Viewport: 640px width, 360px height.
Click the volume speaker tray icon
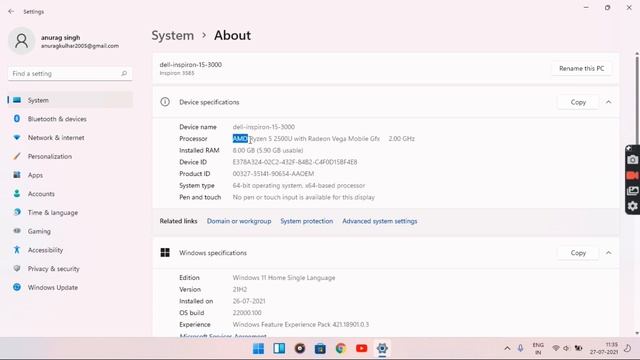(566, 349)
